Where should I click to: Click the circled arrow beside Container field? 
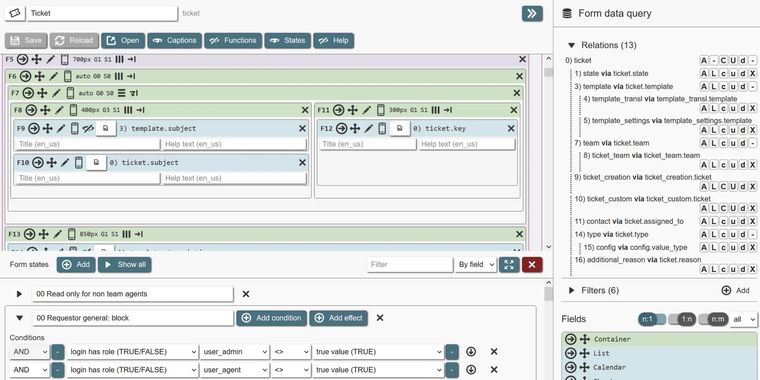570,339
